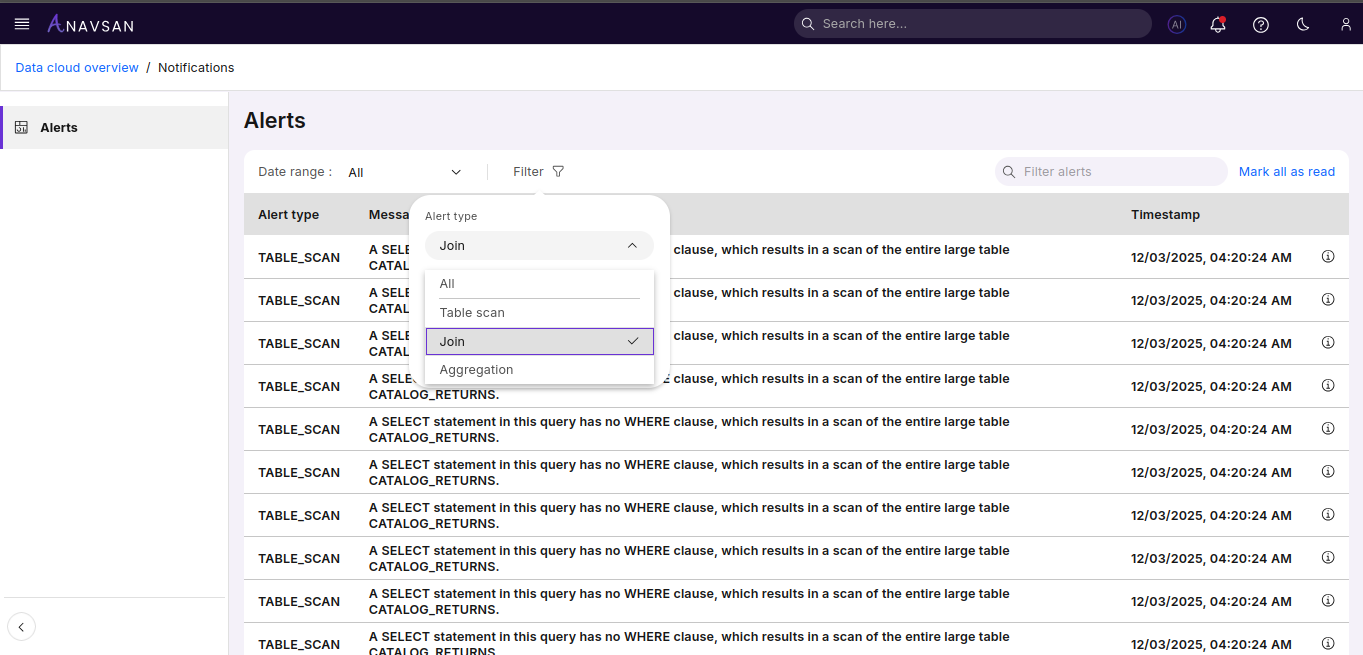The height and width of the screenshot is (655, 1363).
Task: Open the notifications bell
Action: click(x=1218, y=25)
